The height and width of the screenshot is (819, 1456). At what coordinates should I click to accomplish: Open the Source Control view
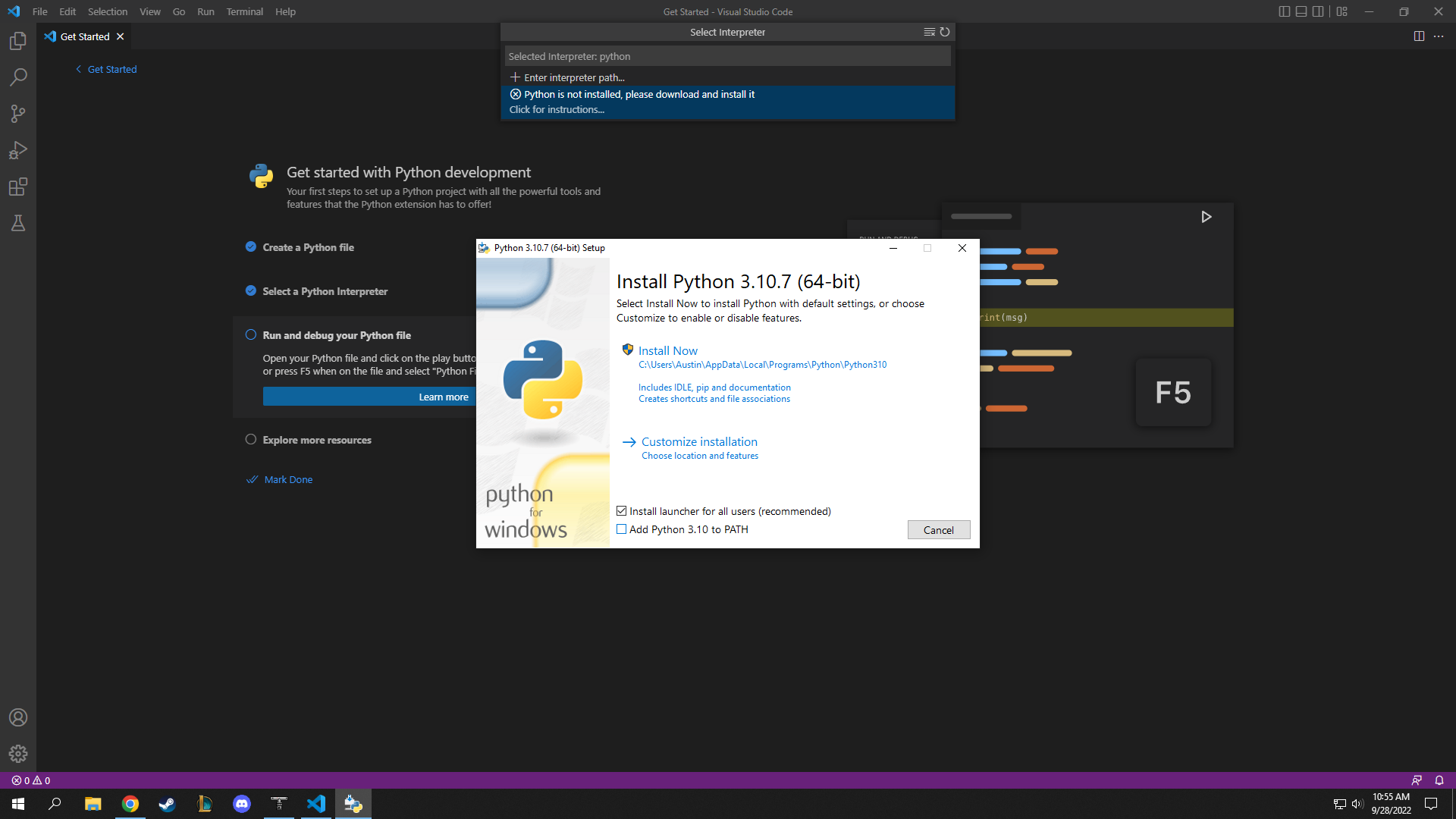pos(18,113)
